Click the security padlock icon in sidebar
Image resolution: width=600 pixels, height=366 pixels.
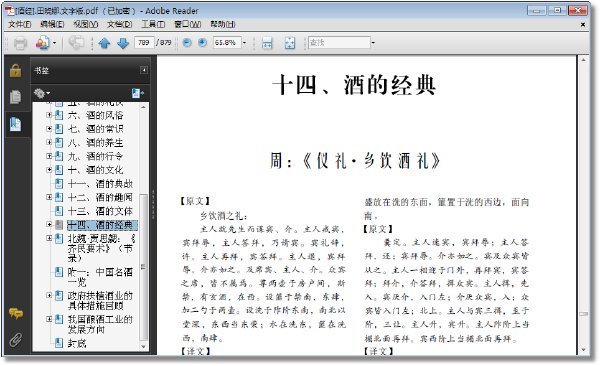[x=15, y=70]
